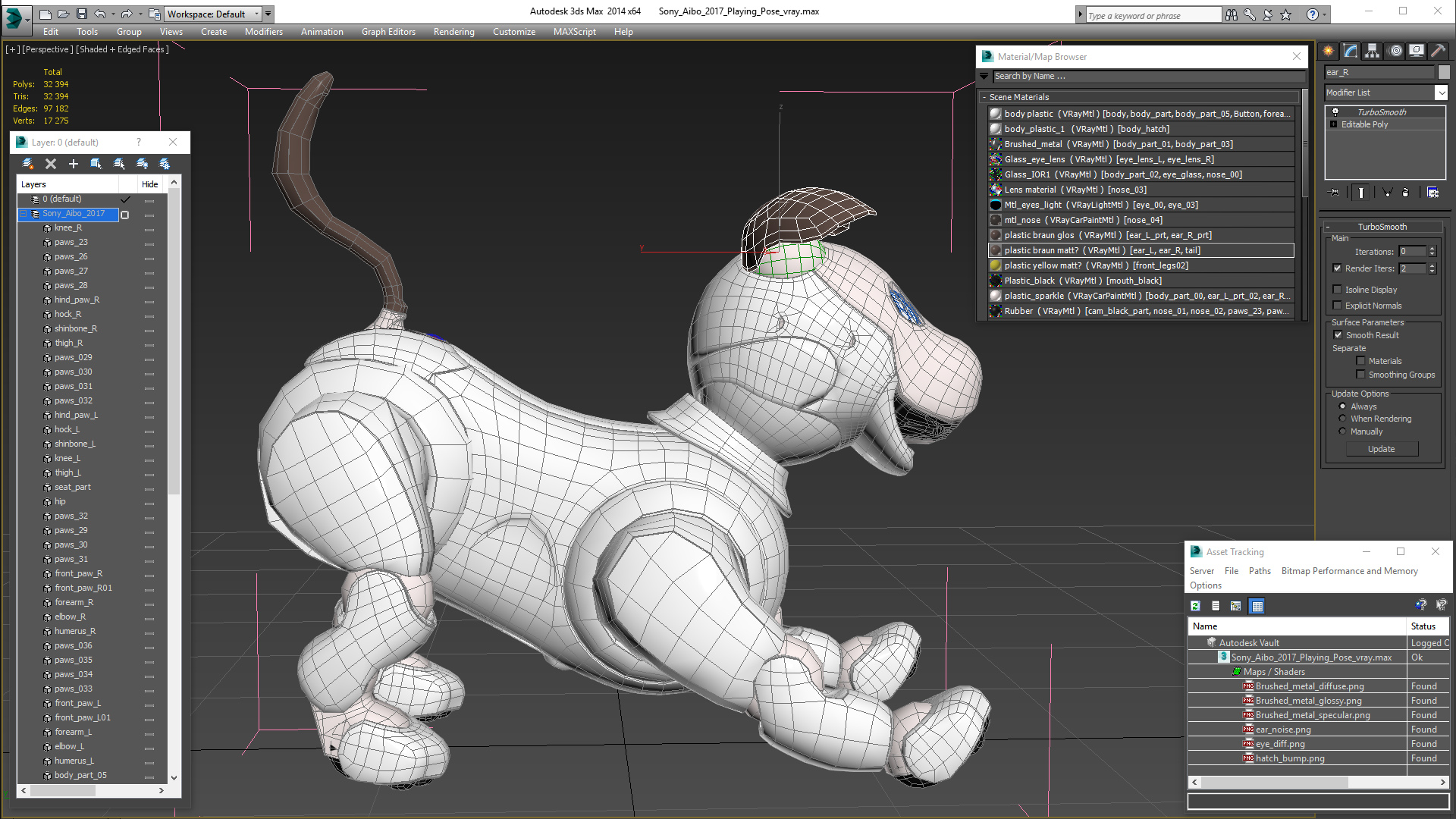Screen dimensions: 1456x819
Task: Click Add Selected Objects plus icon in Layer dialog
Action: click(74, 164)
